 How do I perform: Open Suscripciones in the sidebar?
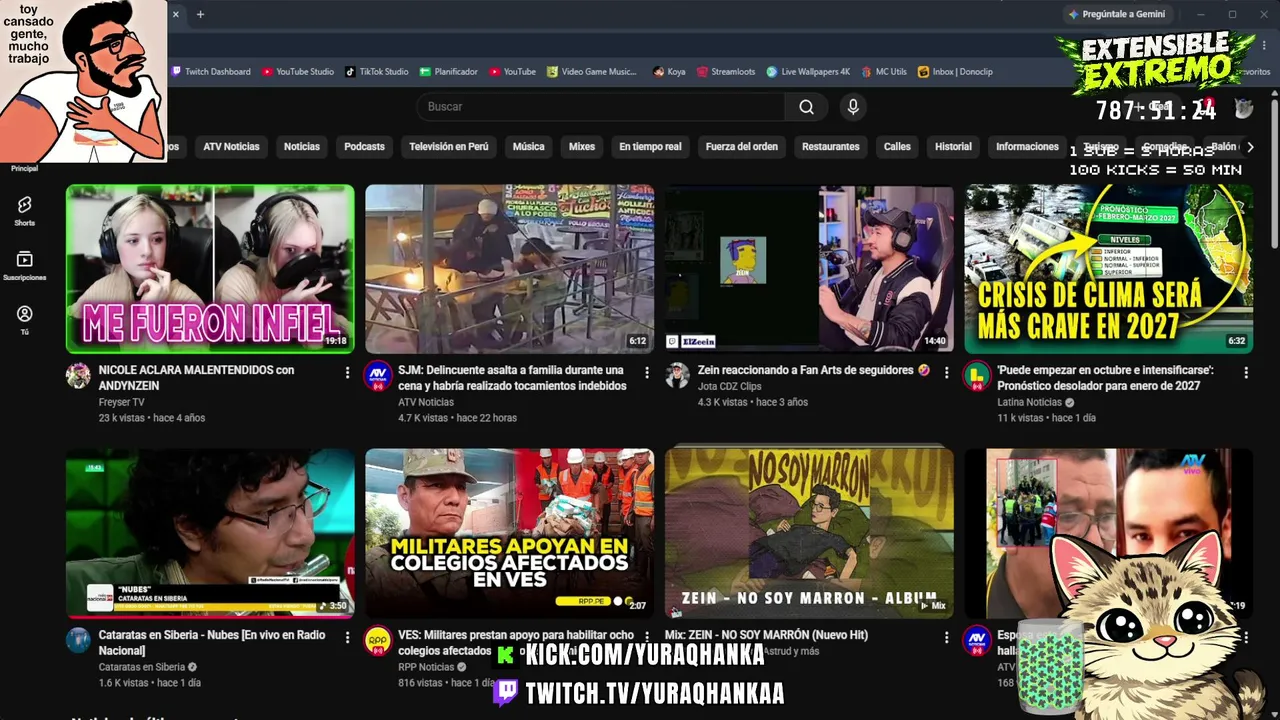(24, 265)
